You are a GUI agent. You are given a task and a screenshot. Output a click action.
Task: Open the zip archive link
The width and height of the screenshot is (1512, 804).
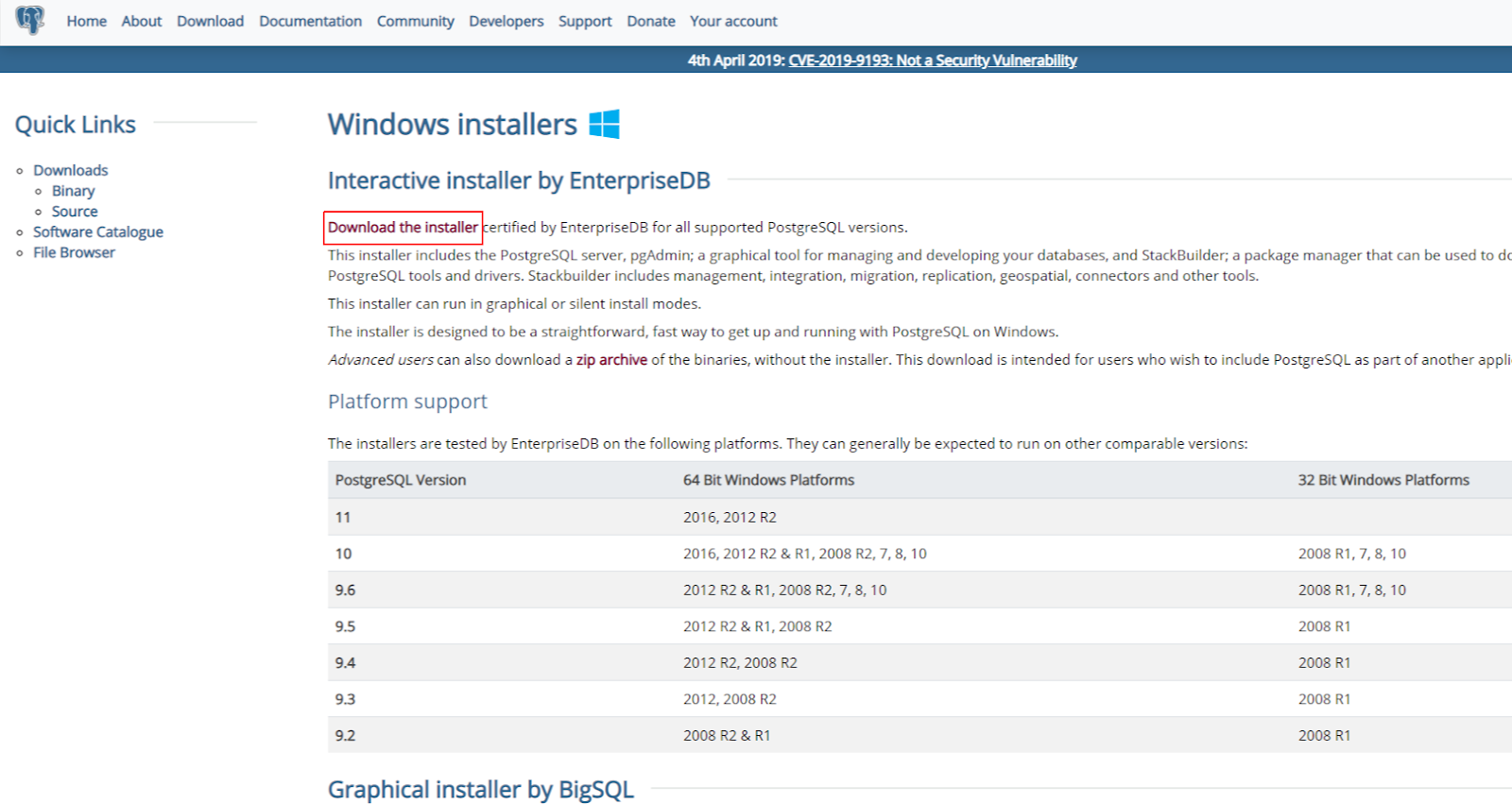point(611,360)
